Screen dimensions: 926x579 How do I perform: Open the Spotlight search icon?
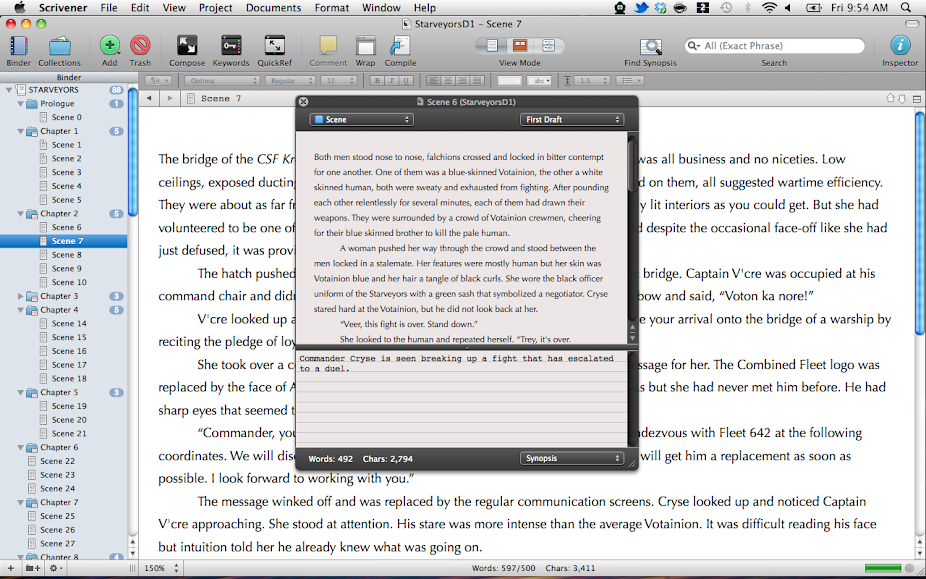[x=906, y=8]
